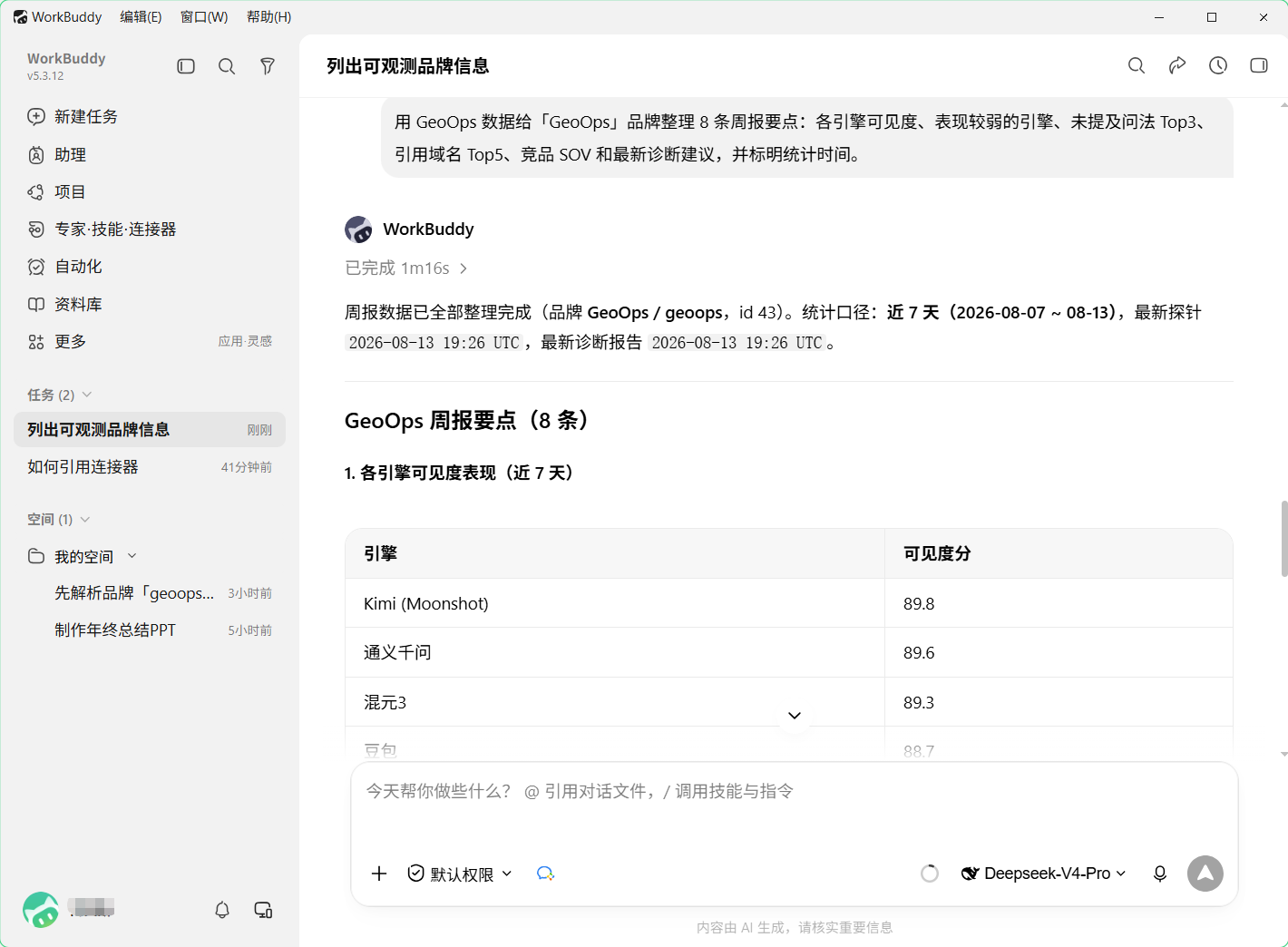Expand the 已完成 1m16s details
This screenshot has height=947, width=1288.
406,268
